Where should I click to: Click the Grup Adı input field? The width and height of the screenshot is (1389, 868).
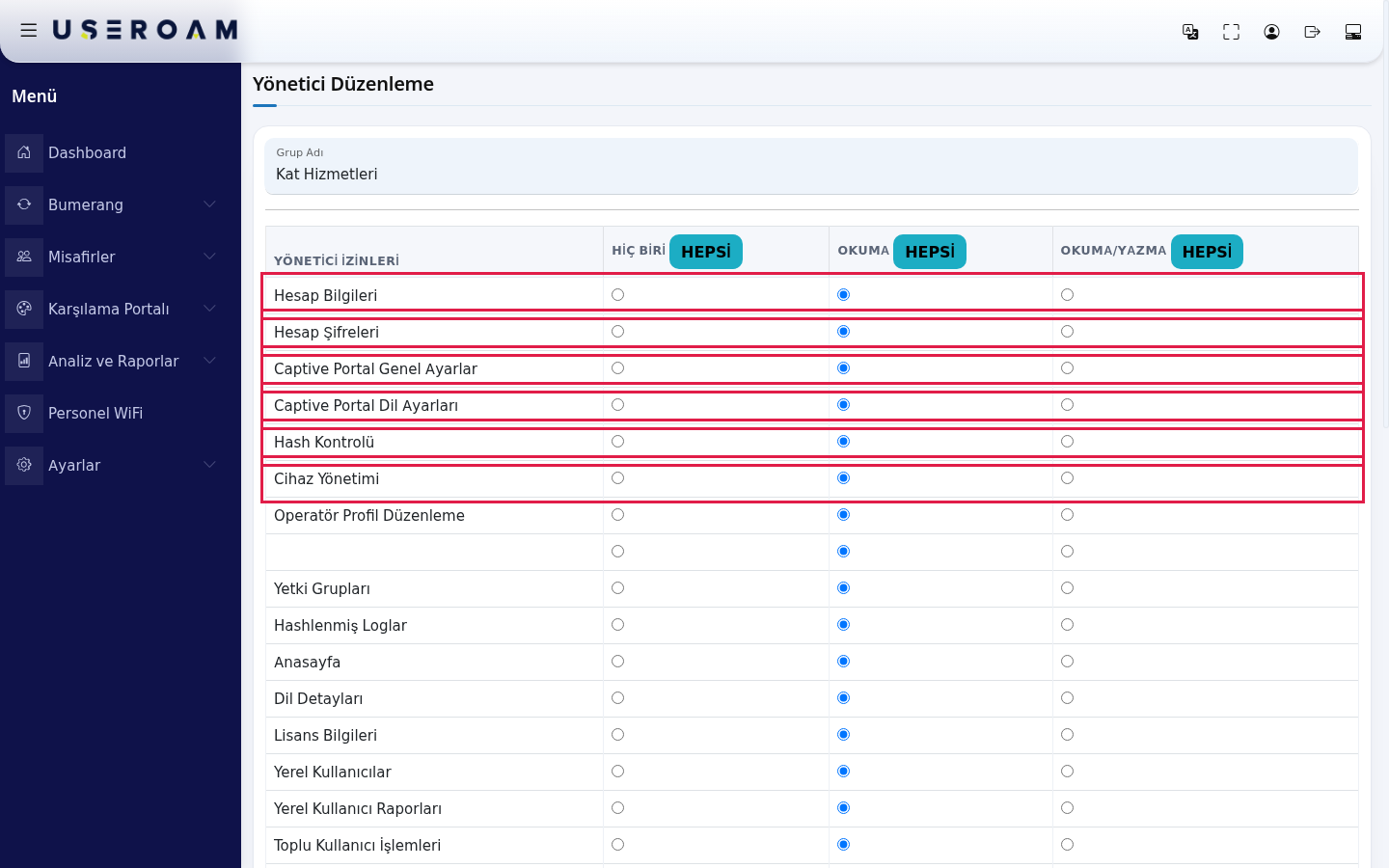coord(811,166)
